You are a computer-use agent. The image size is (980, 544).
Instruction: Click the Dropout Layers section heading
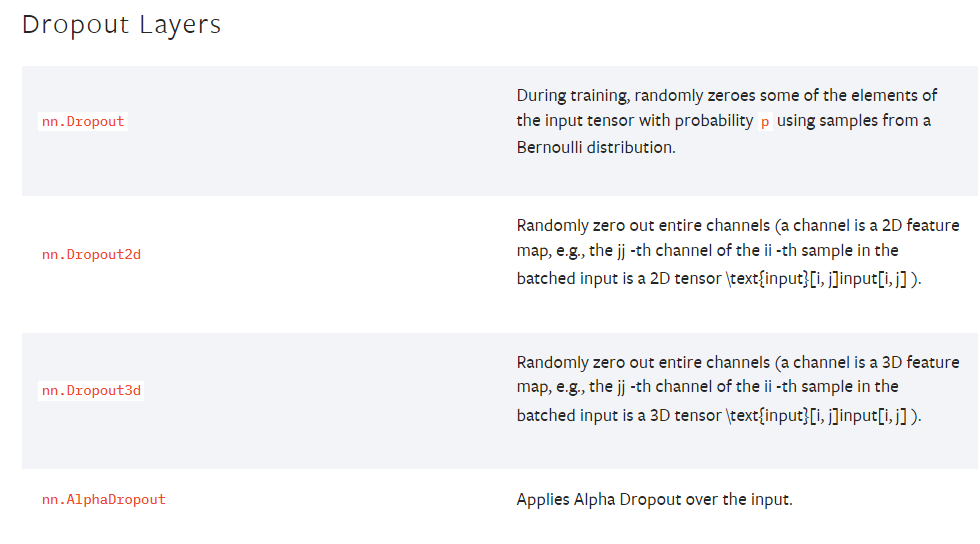[121, 25]
